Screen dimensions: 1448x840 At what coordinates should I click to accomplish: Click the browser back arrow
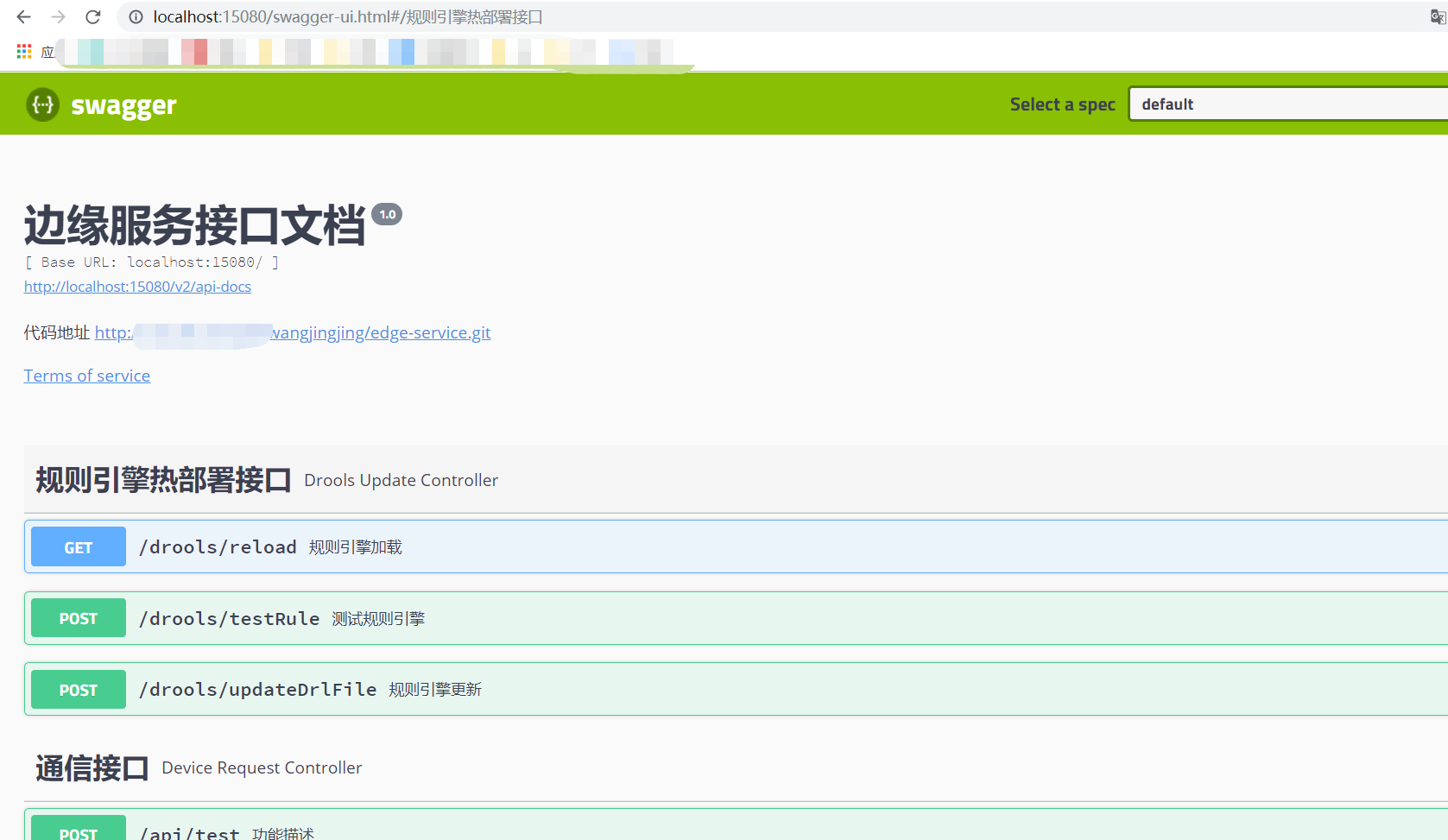point(22,16)
